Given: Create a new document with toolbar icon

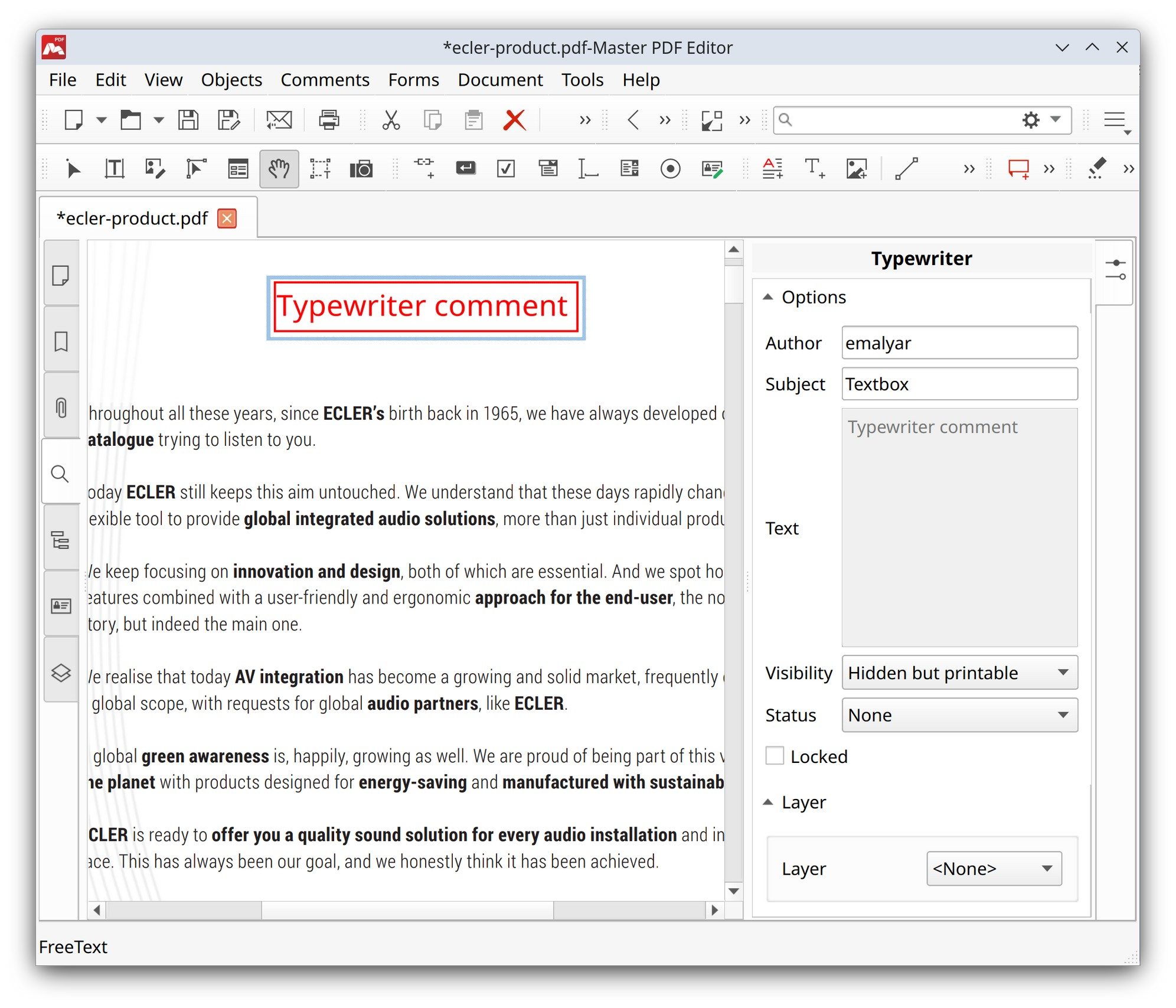Looking at the screenshot, I should (74, 120).
